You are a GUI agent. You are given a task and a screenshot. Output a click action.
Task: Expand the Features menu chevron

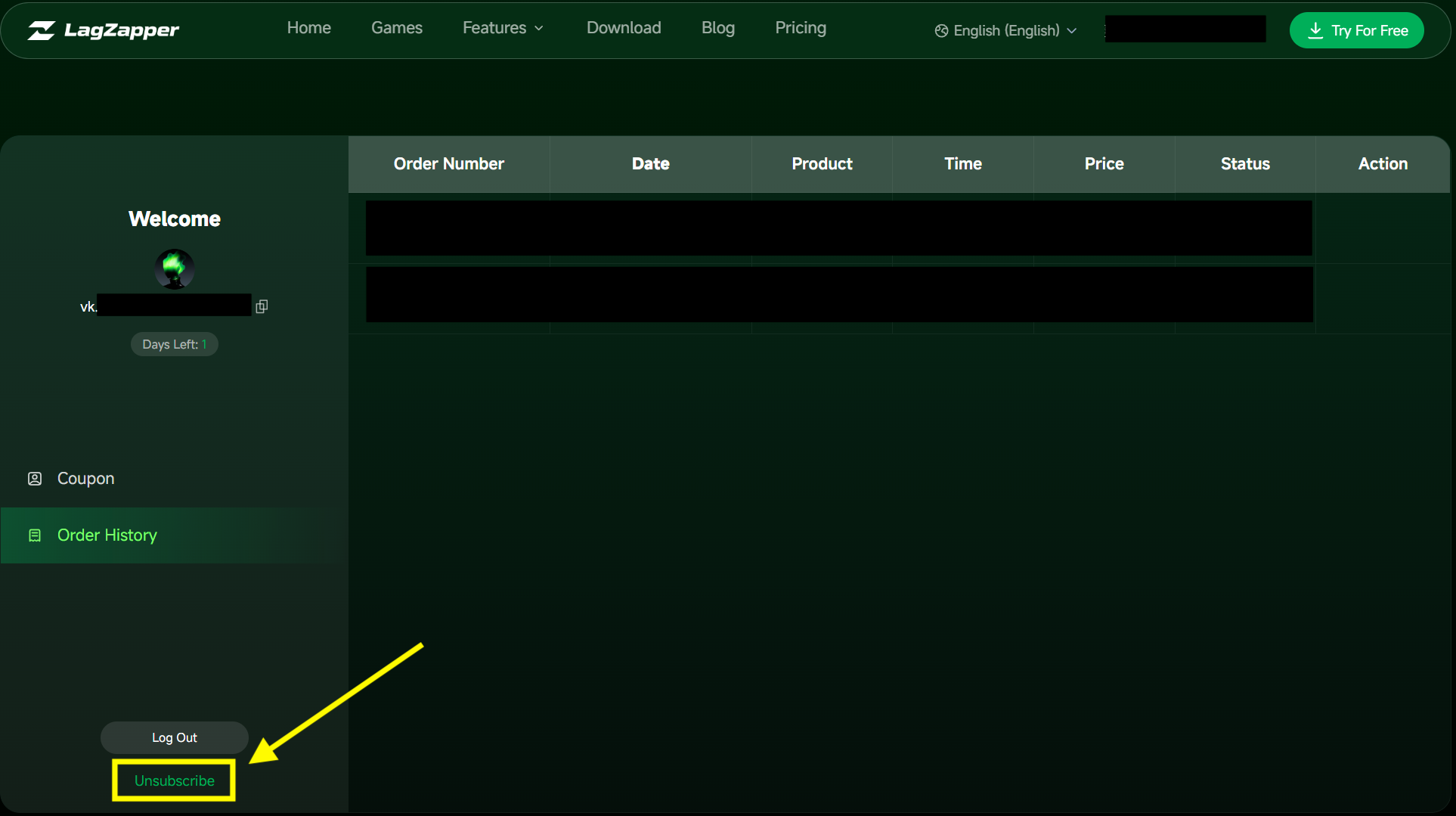[x=539, y=29]
